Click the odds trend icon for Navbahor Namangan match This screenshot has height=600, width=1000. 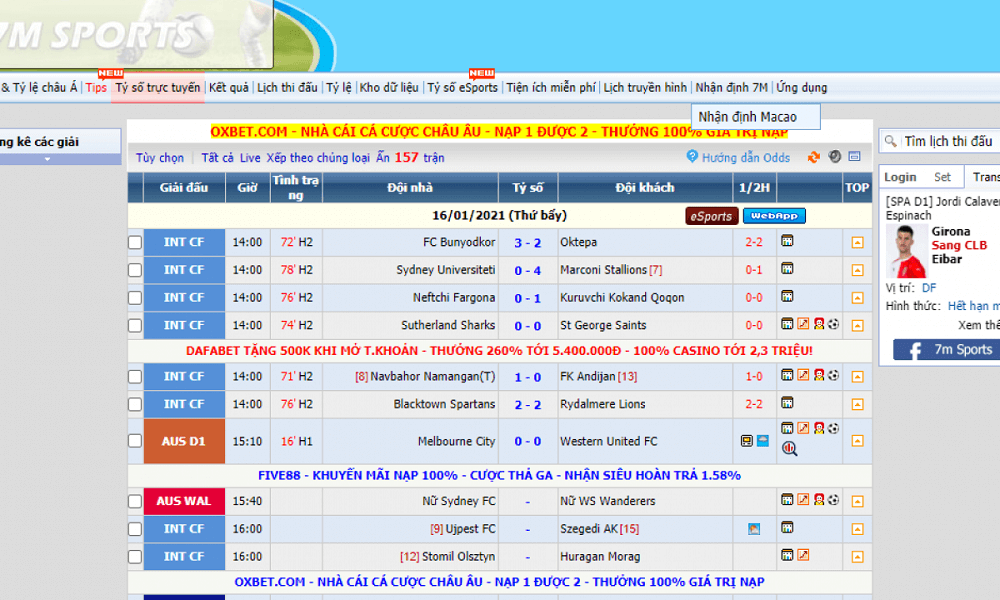coord(803,375)
